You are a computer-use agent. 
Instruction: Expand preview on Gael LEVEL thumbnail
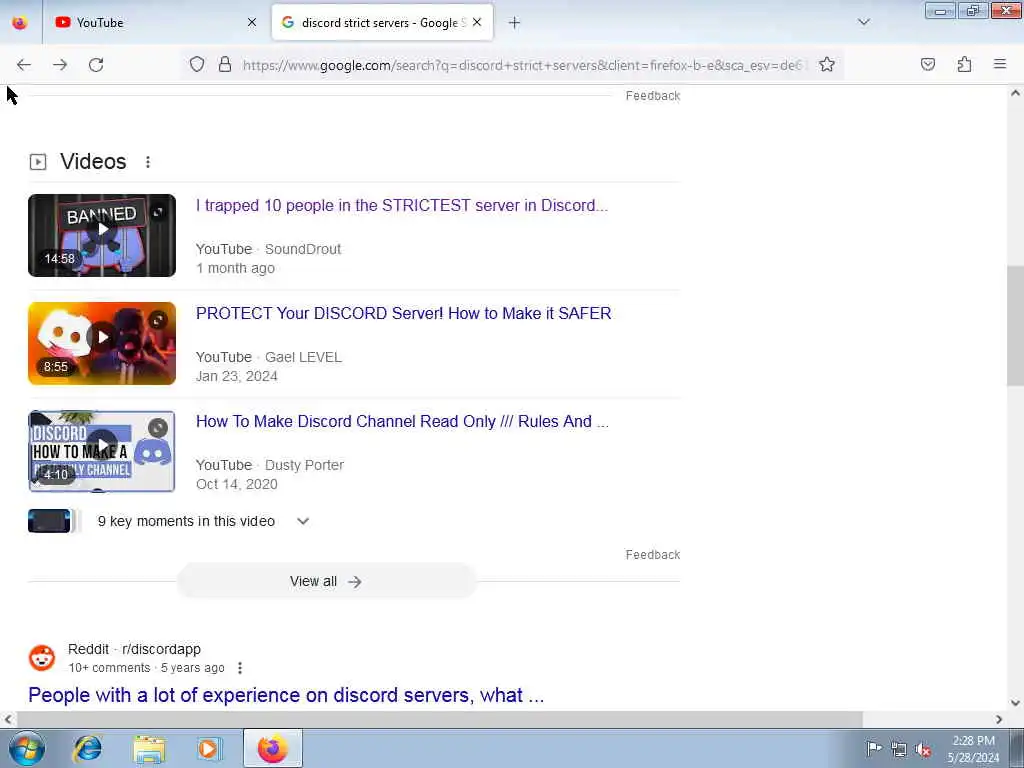158,319
